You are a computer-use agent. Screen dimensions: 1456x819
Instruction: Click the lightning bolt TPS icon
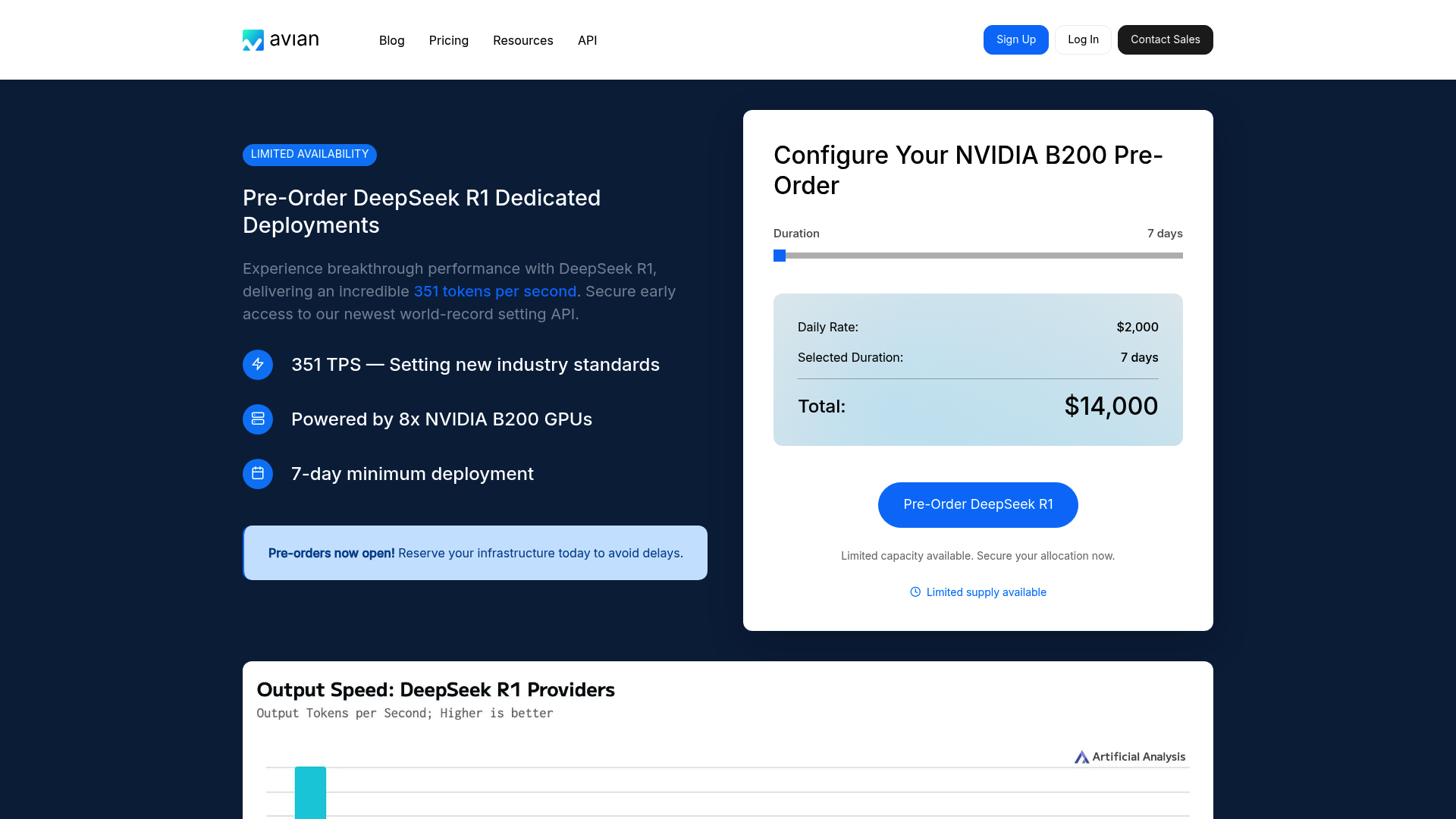pyautogui.click(x=258, y=365)
